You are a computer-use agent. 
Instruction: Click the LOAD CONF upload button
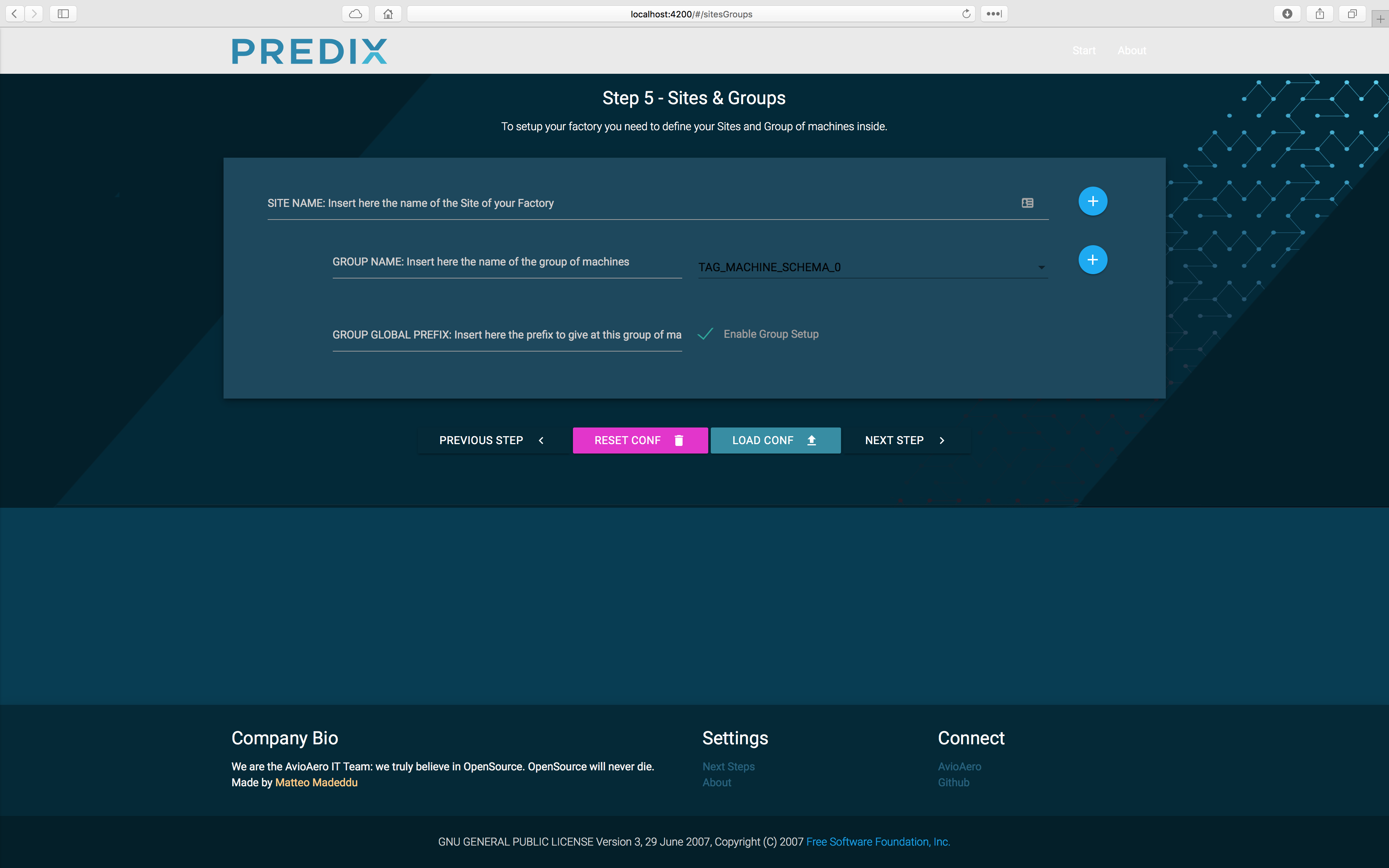(775, 440)
